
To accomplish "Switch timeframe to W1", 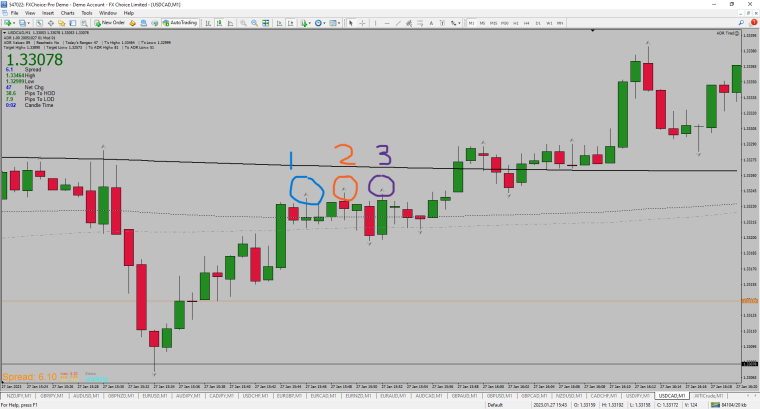I will pyautogui.click(x=549, y=23).
